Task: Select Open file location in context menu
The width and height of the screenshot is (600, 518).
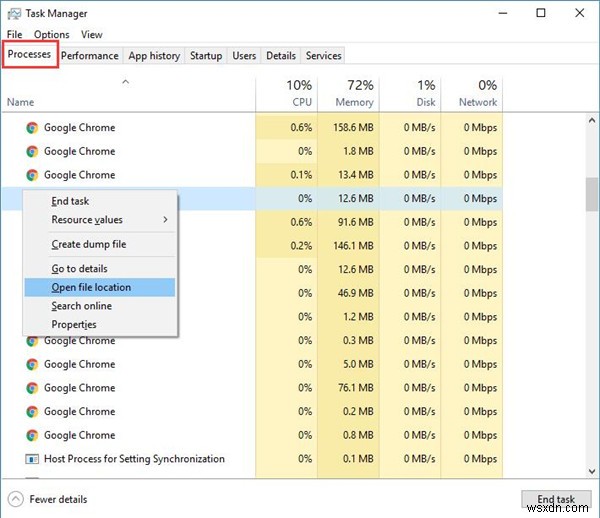Action: click(99, 287)
